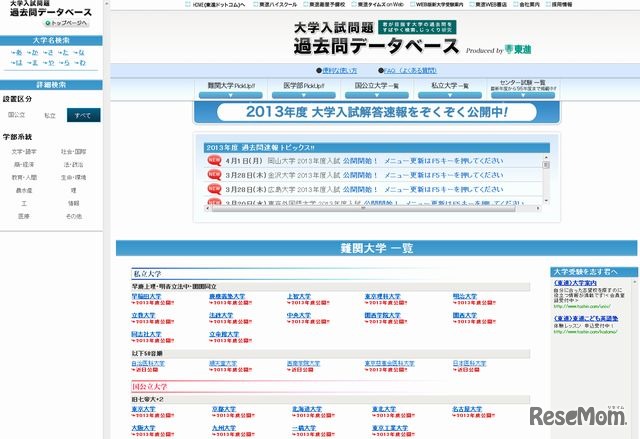Viewport: 640px width, 439px height.
Task: Choose 国公立 in 設置区分 filter
Action: click(16, 116)
